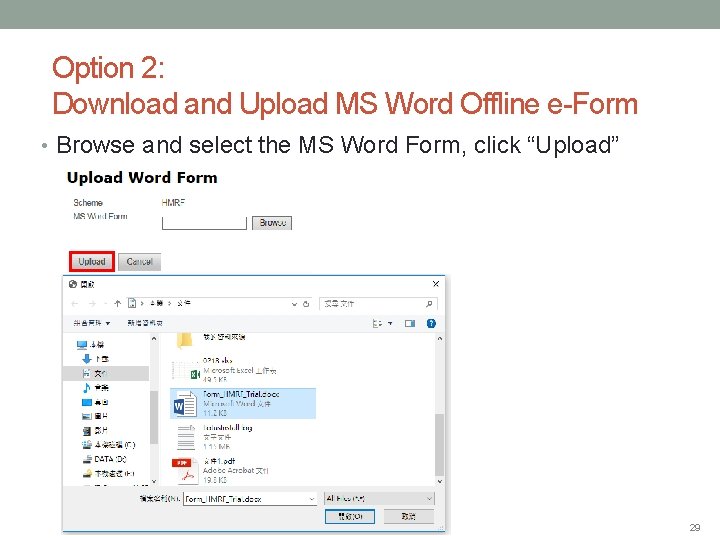Open the All Files type dropdown
Image resolution: width=720 pixels, height=540 pixels.
point(379,499)
